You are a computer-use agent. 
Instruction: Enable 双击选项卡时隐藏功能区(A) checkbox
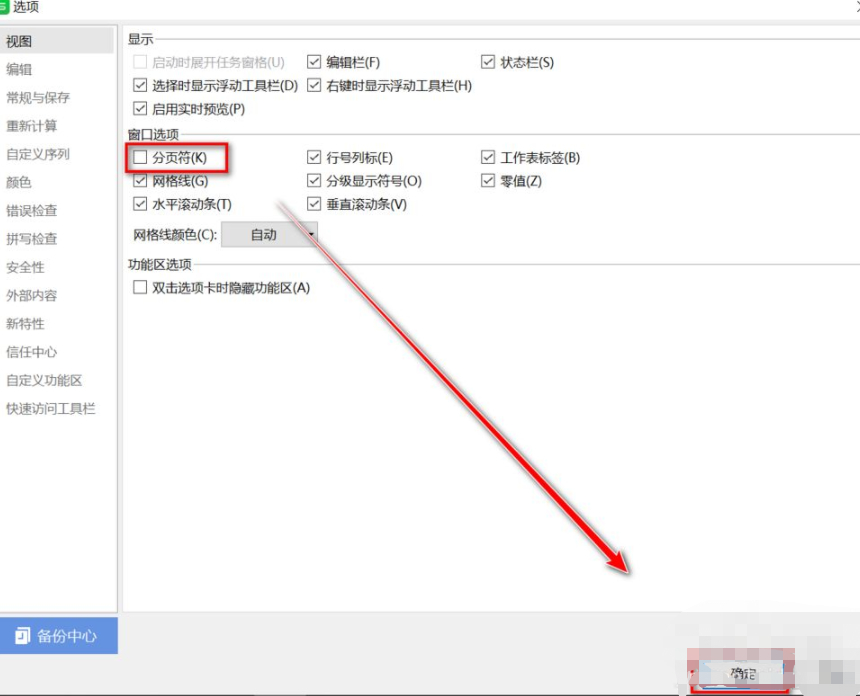pyautogui.click(x=140, y=287)
